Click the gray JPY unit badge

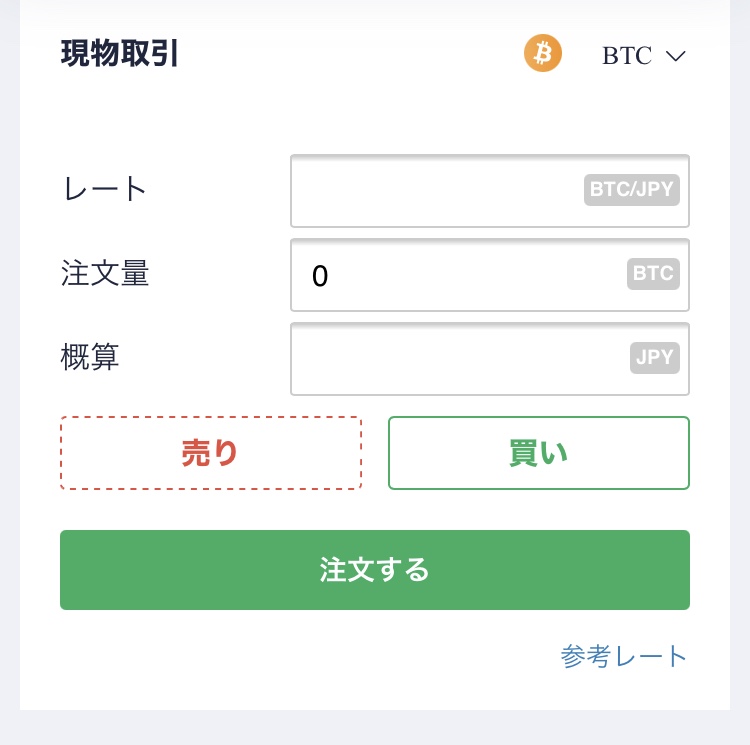[x=654, y=357]
